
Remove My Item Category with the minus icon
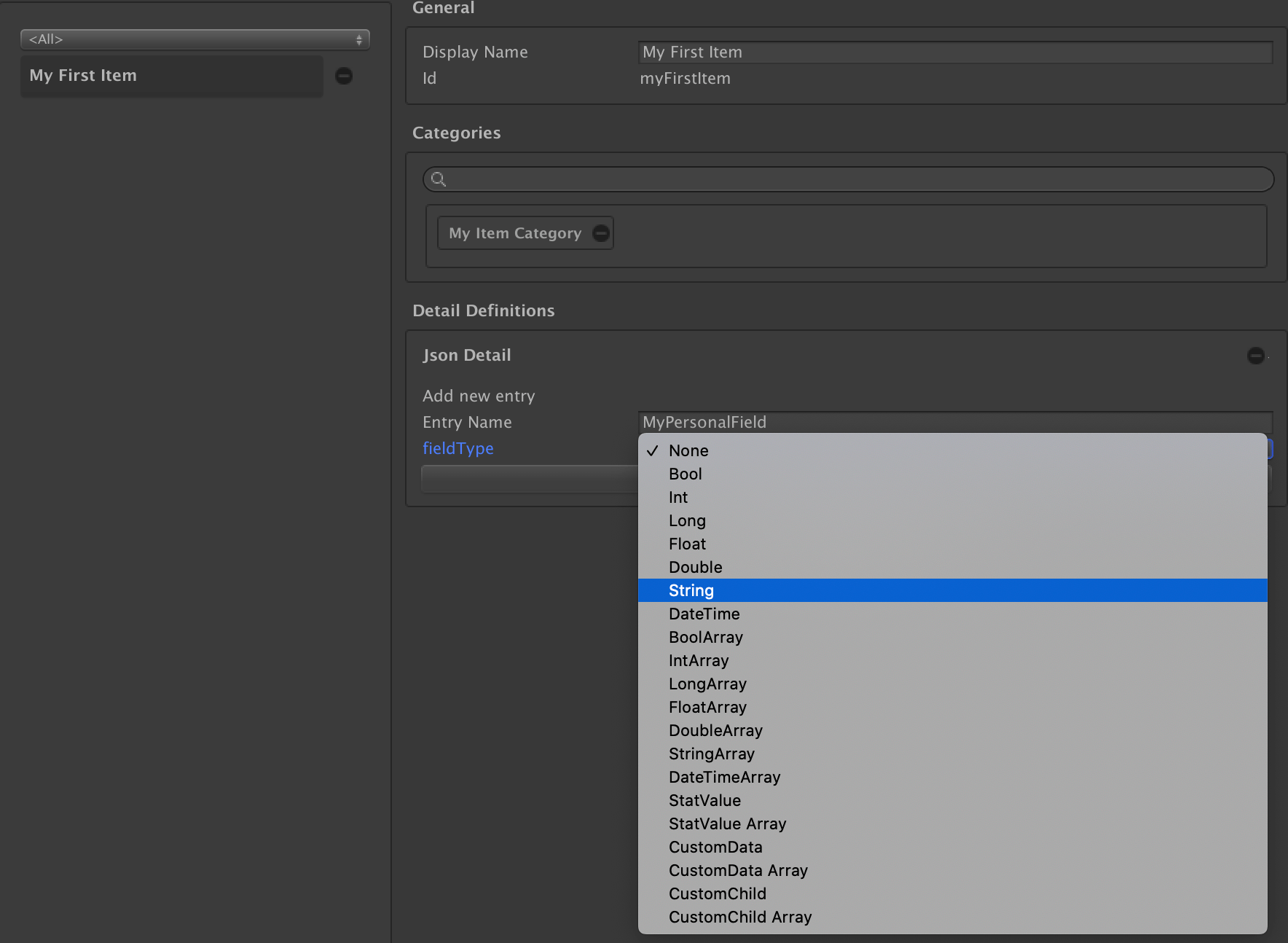point(601,233)
